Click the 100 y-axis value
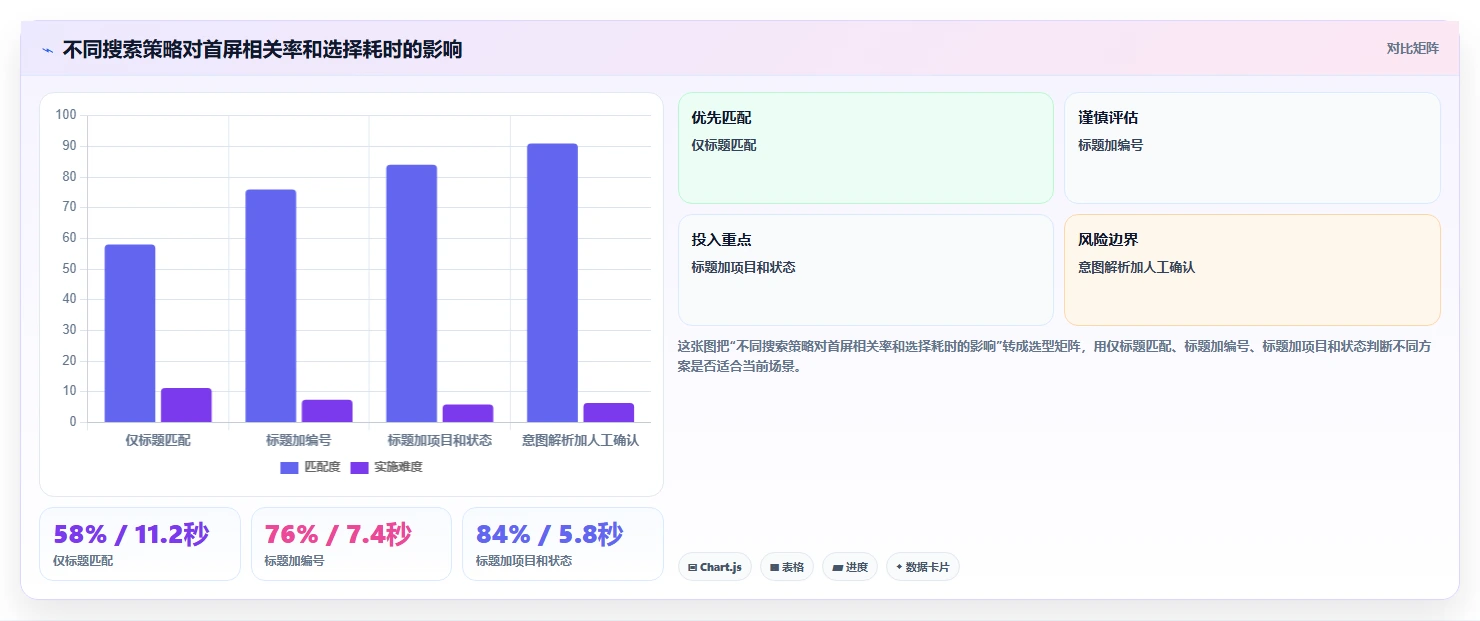Image resolution: width=1480 pixels, height=621 pixels. [66, 115]
